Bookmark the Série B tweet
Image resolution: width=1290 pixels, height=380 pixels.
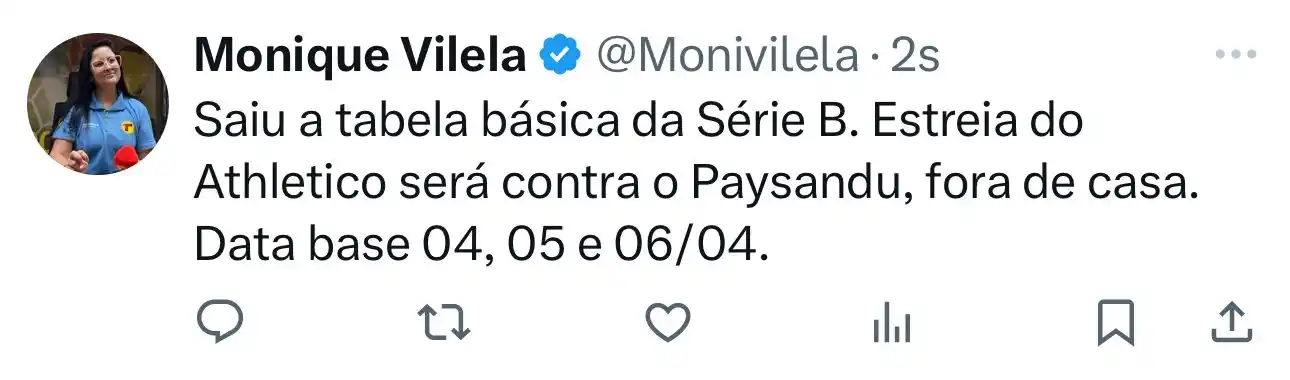pyautogui.click(x=1116, y=323)
